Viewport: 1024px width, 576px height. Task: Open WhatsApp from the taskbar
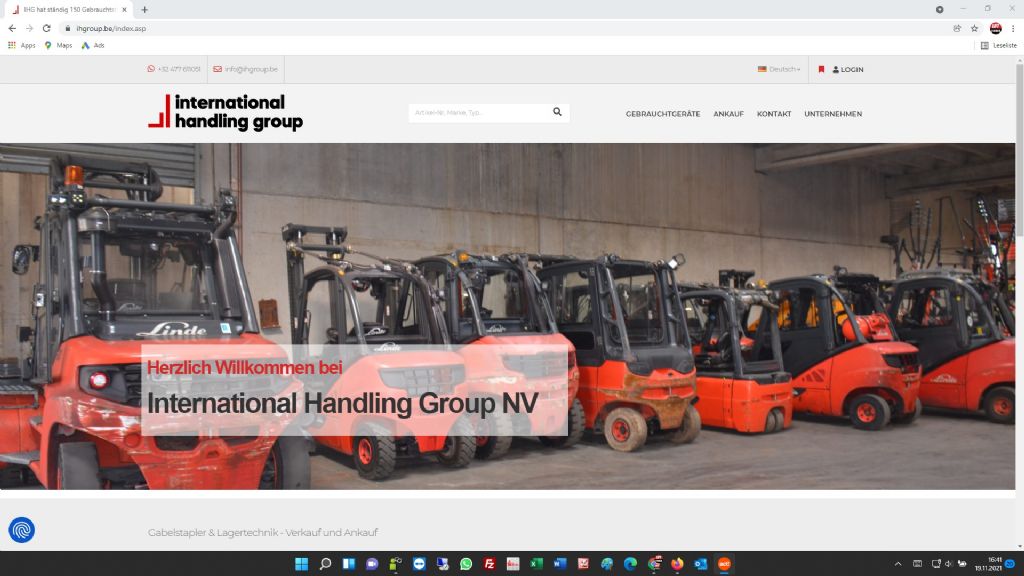pos(466,564)
